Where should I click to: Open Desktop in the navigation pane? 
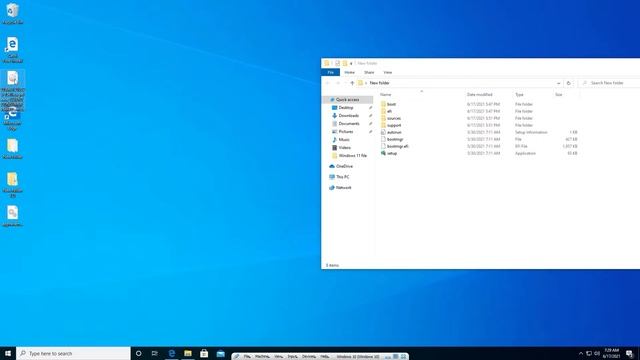click(346, 108)
